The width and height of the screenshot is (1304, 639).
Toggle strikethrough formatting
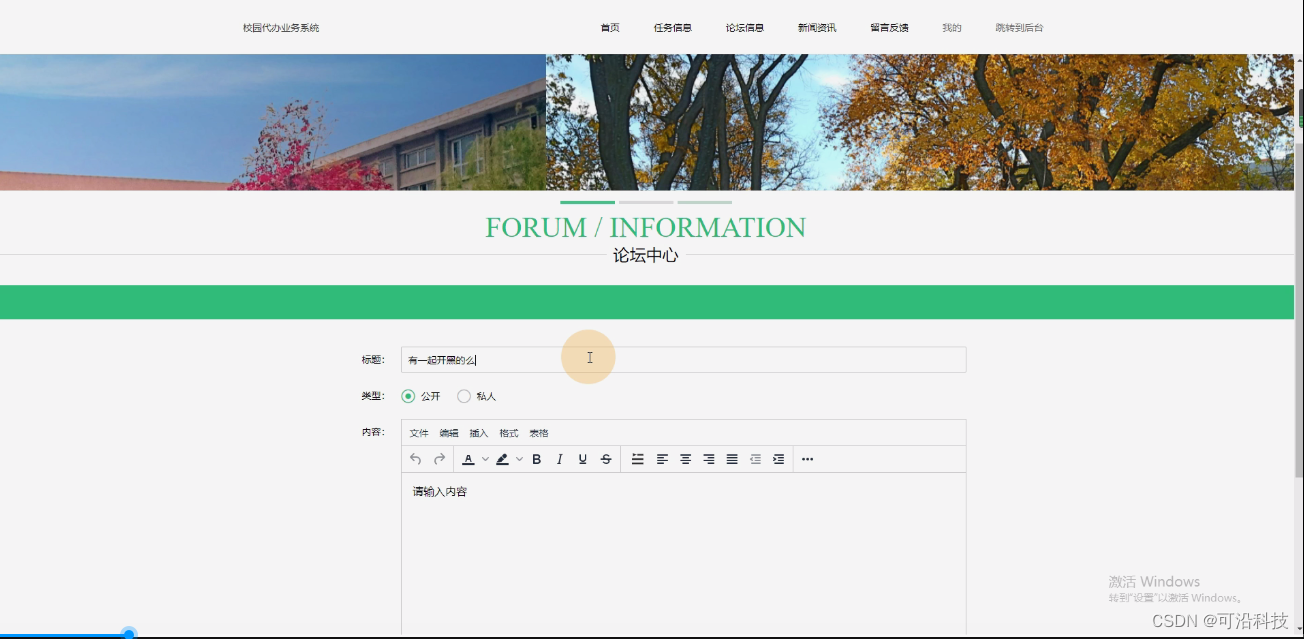(x=606, y=459)
